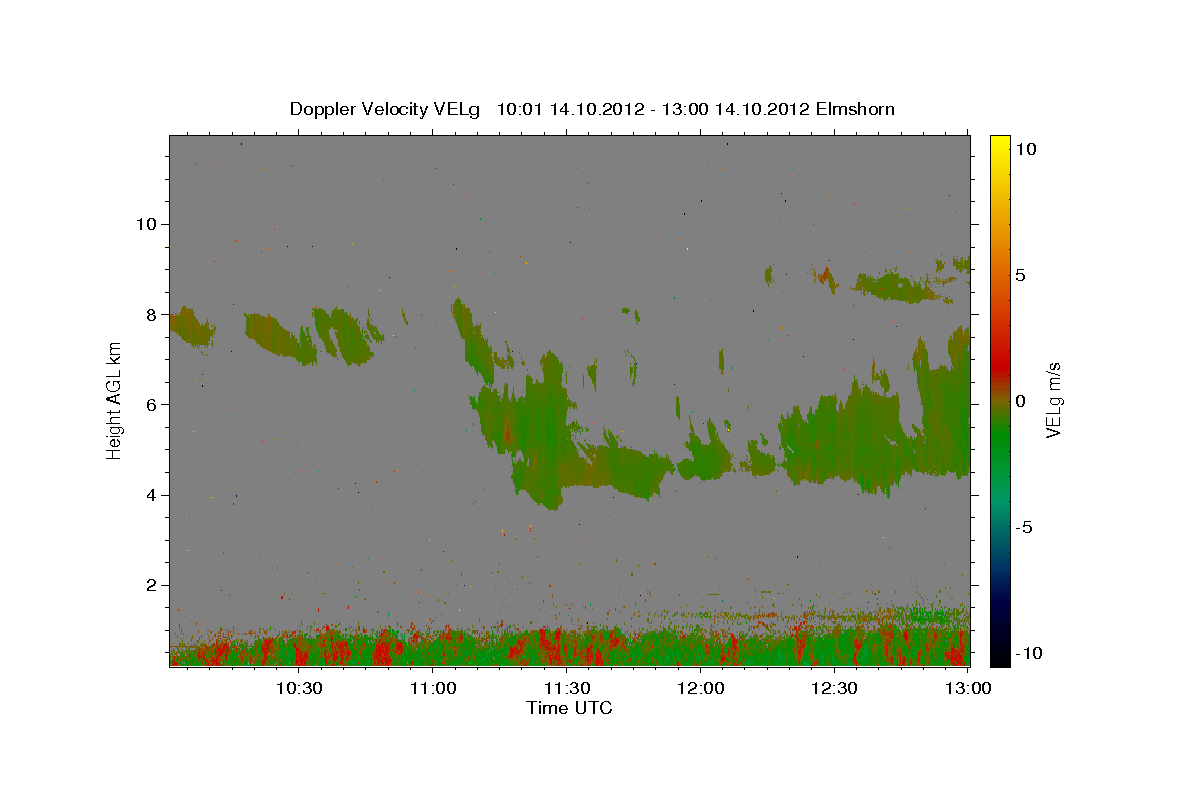Screen dimensions: 1200x800
Task: Click the 11:30 time tick label
Action: pyautogui.click(x=566, y=688)
